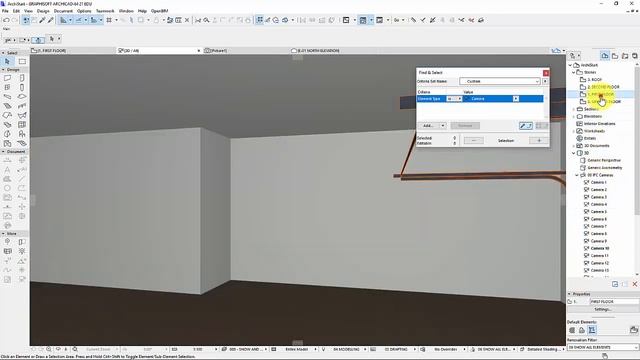Close the Find & Select dialog
The width and height of the screenshot is (640, 360).
click(x=546, y=73)
